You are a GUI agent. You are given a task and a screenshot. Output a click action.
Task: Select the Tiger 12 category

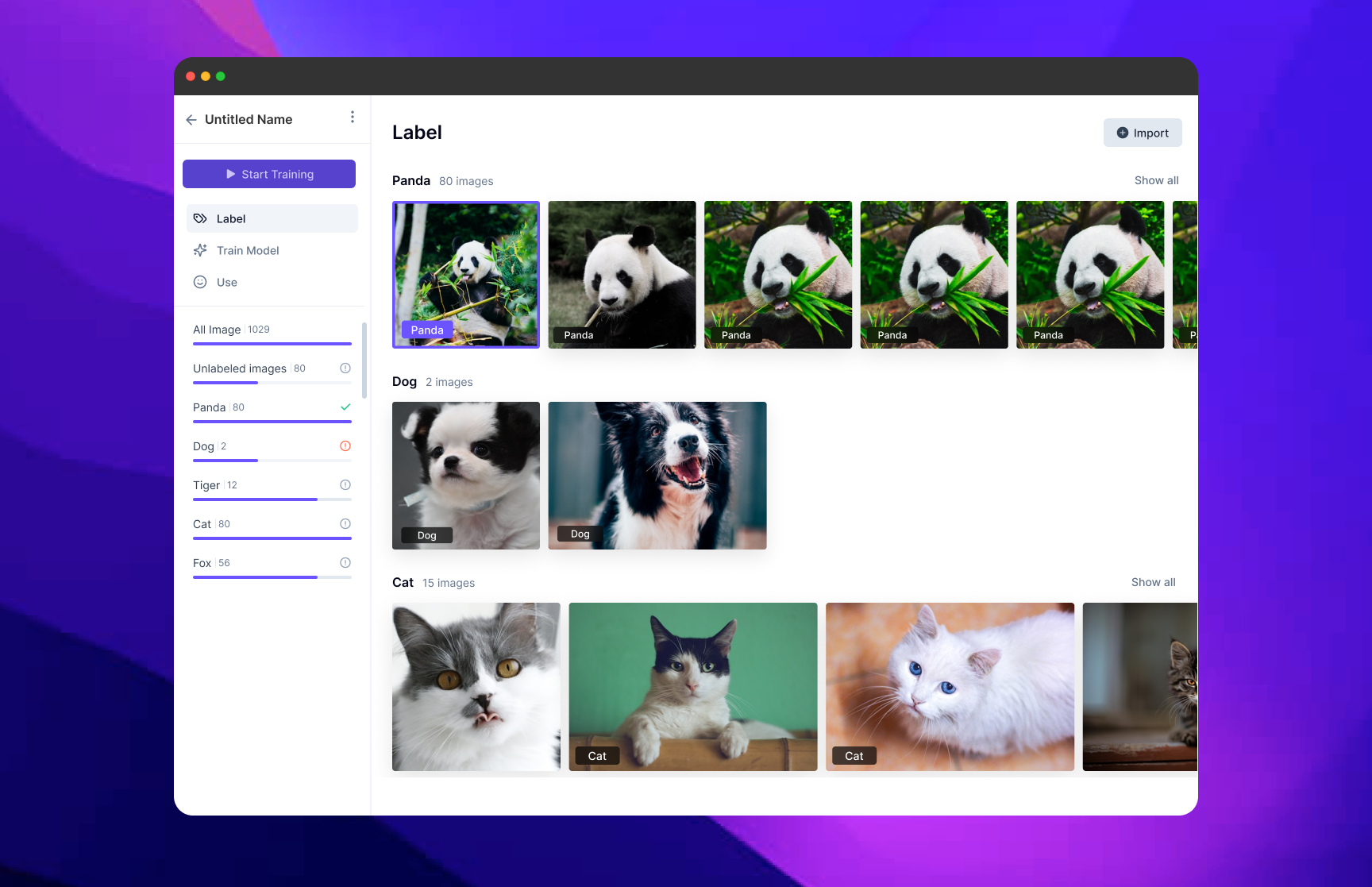[272, 489]
